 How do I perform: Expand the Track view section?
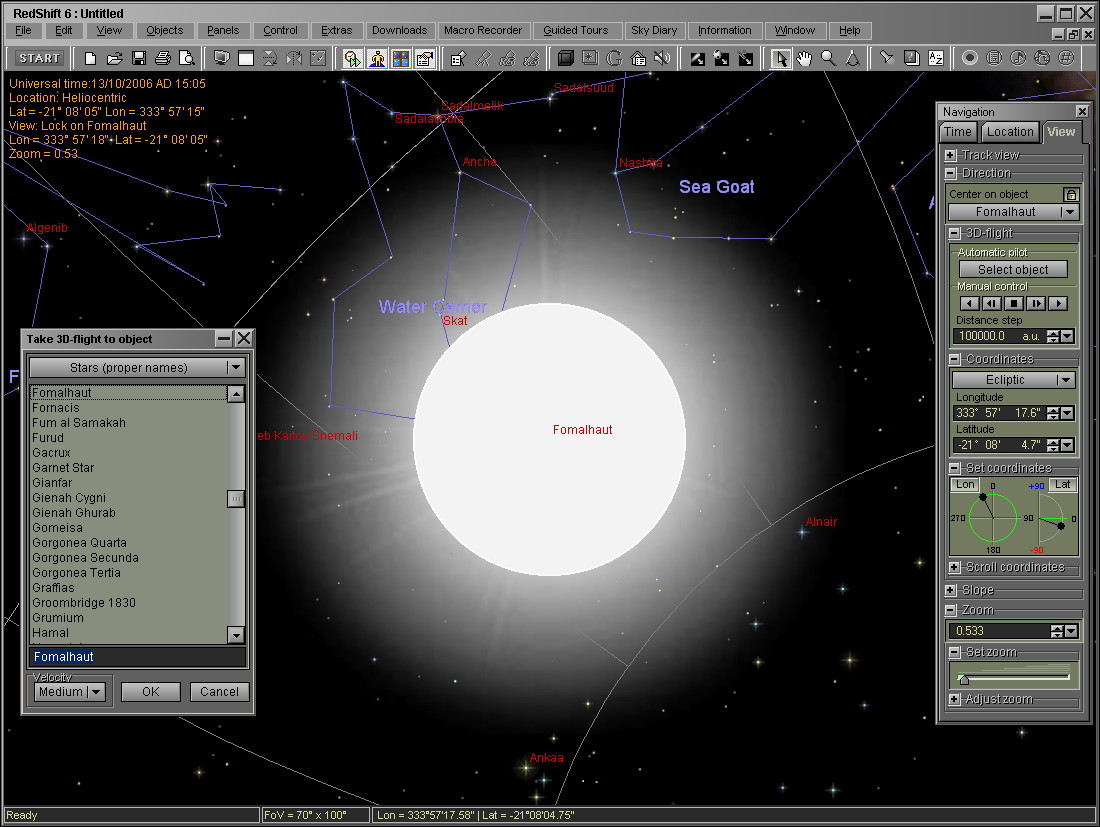pos(951,155)
